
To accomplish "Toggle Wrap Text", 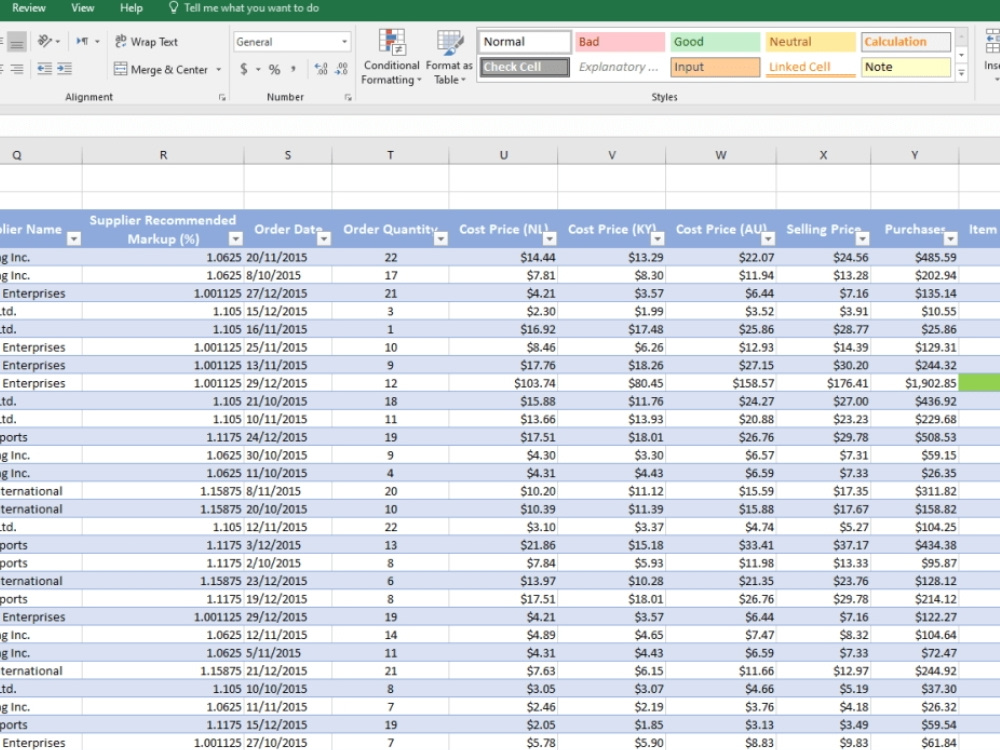I will 146,41.
